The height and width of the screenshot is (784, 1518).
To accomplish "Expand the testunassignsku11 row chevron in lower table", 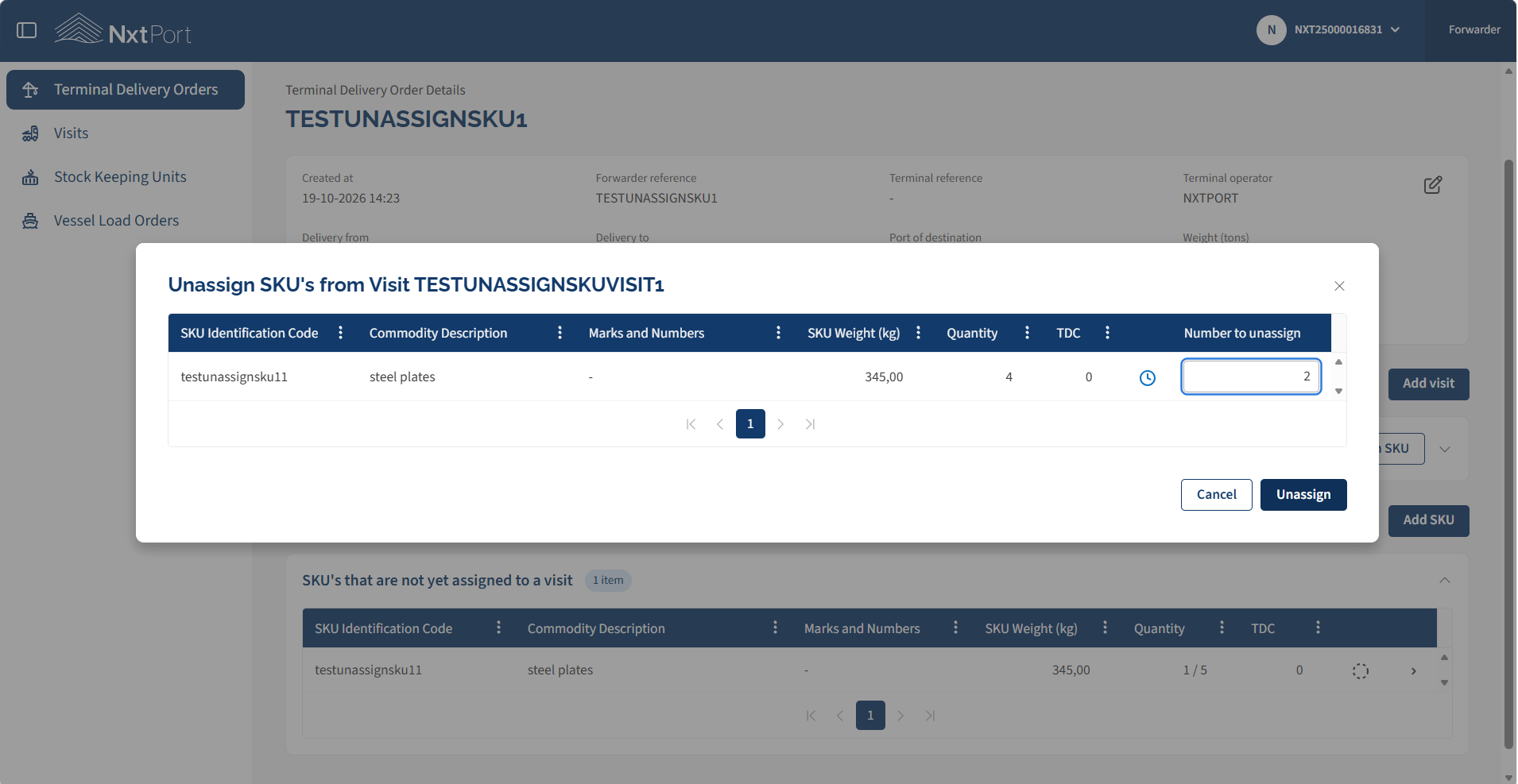I will click(x=1413, y=671).
